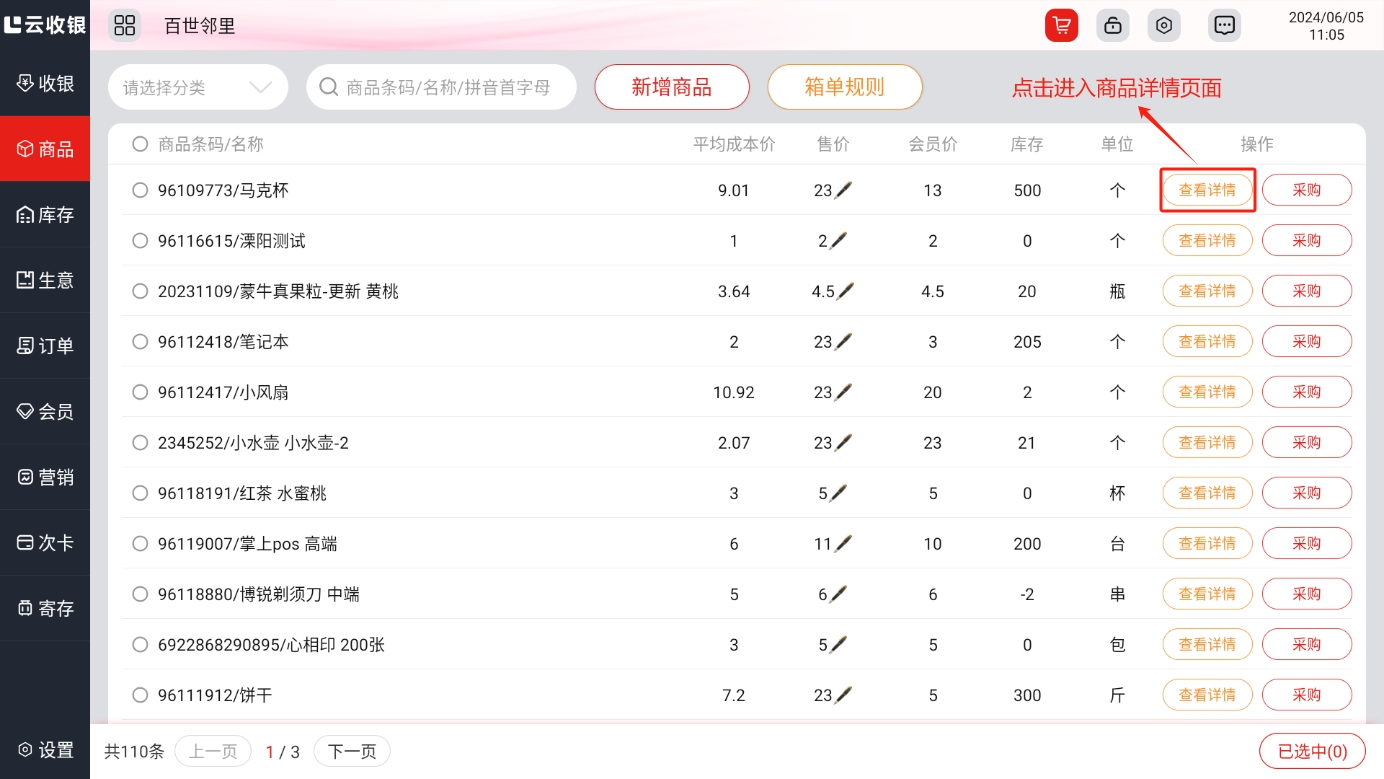The image size is (1384, 779).
Task: Switch to 会员 members in sidebar
Action: tap(45, 411)
